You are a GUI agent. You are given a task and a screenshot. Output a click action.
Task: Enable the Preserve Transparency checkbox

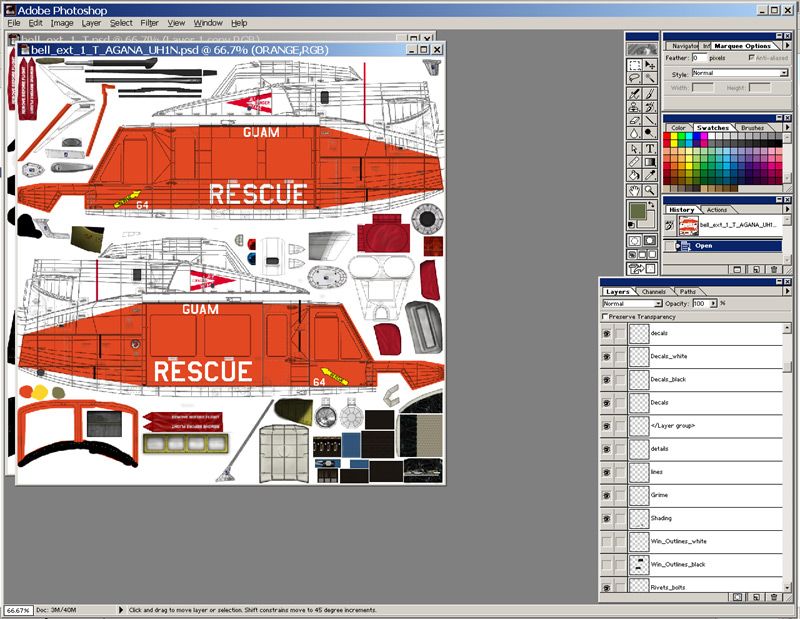(x=605, y=317)
